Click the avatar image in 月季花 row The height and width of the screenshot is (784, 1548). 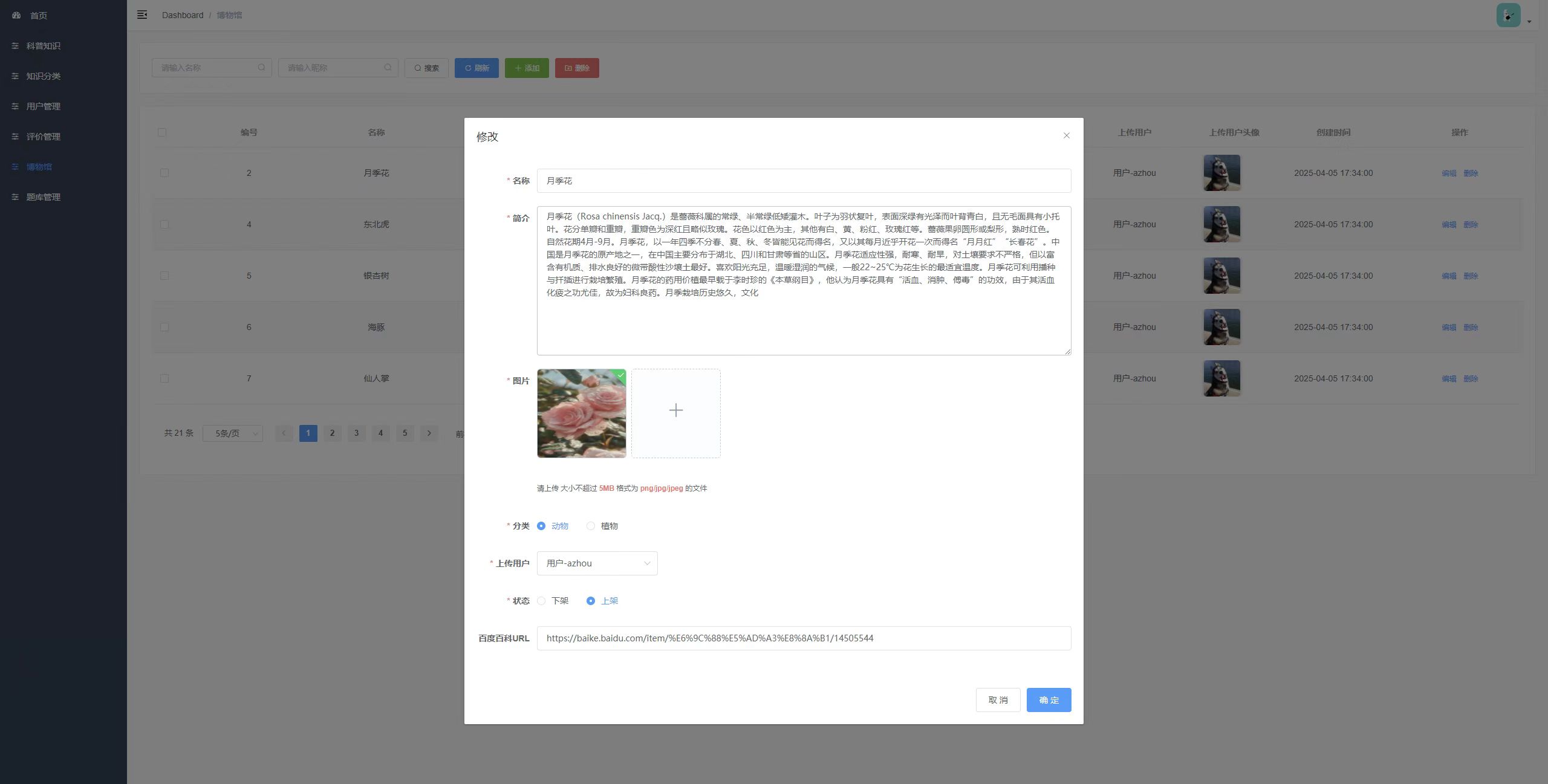click(1221, 173)
